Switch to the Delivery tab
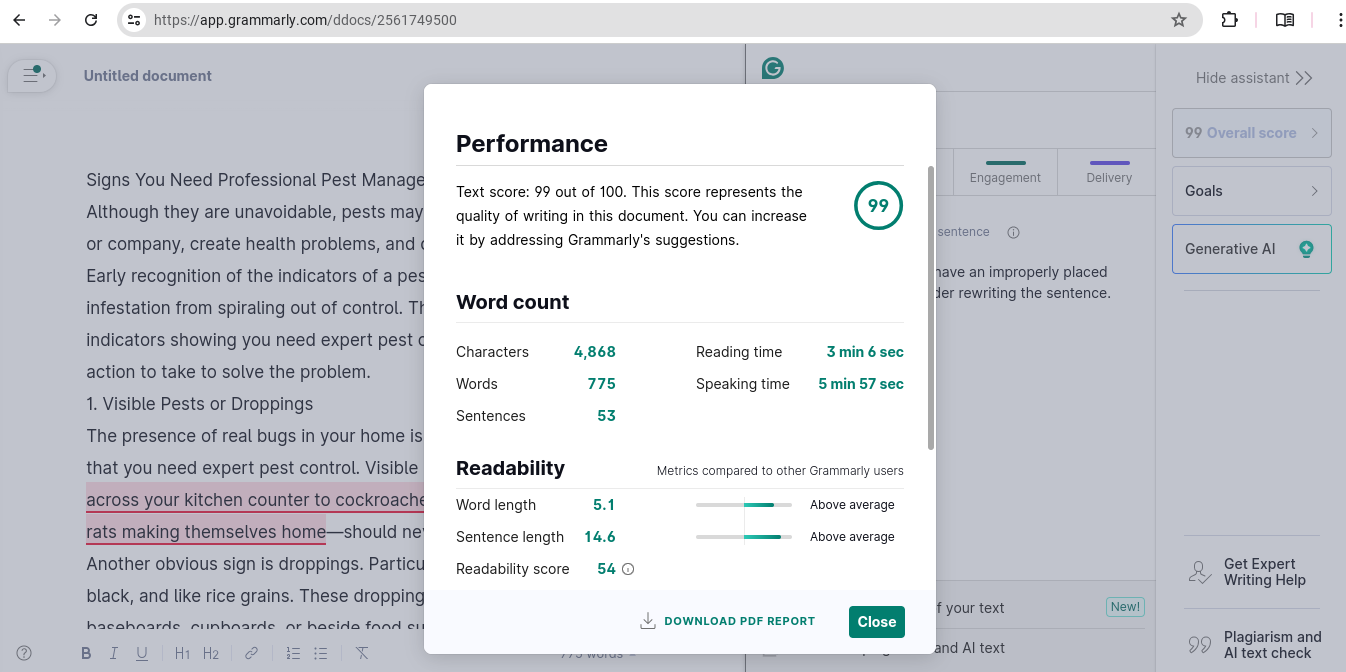 [x=1109, y=172]
